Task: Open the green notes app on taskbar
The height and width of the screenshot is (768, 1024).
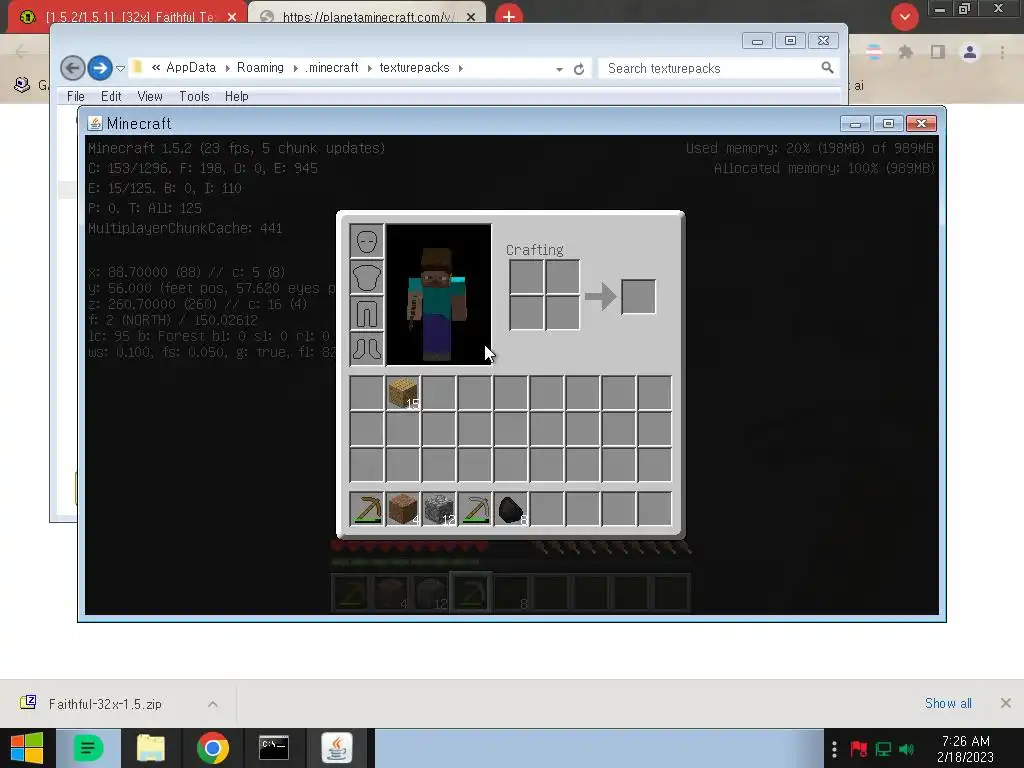Action: [88, 748]
